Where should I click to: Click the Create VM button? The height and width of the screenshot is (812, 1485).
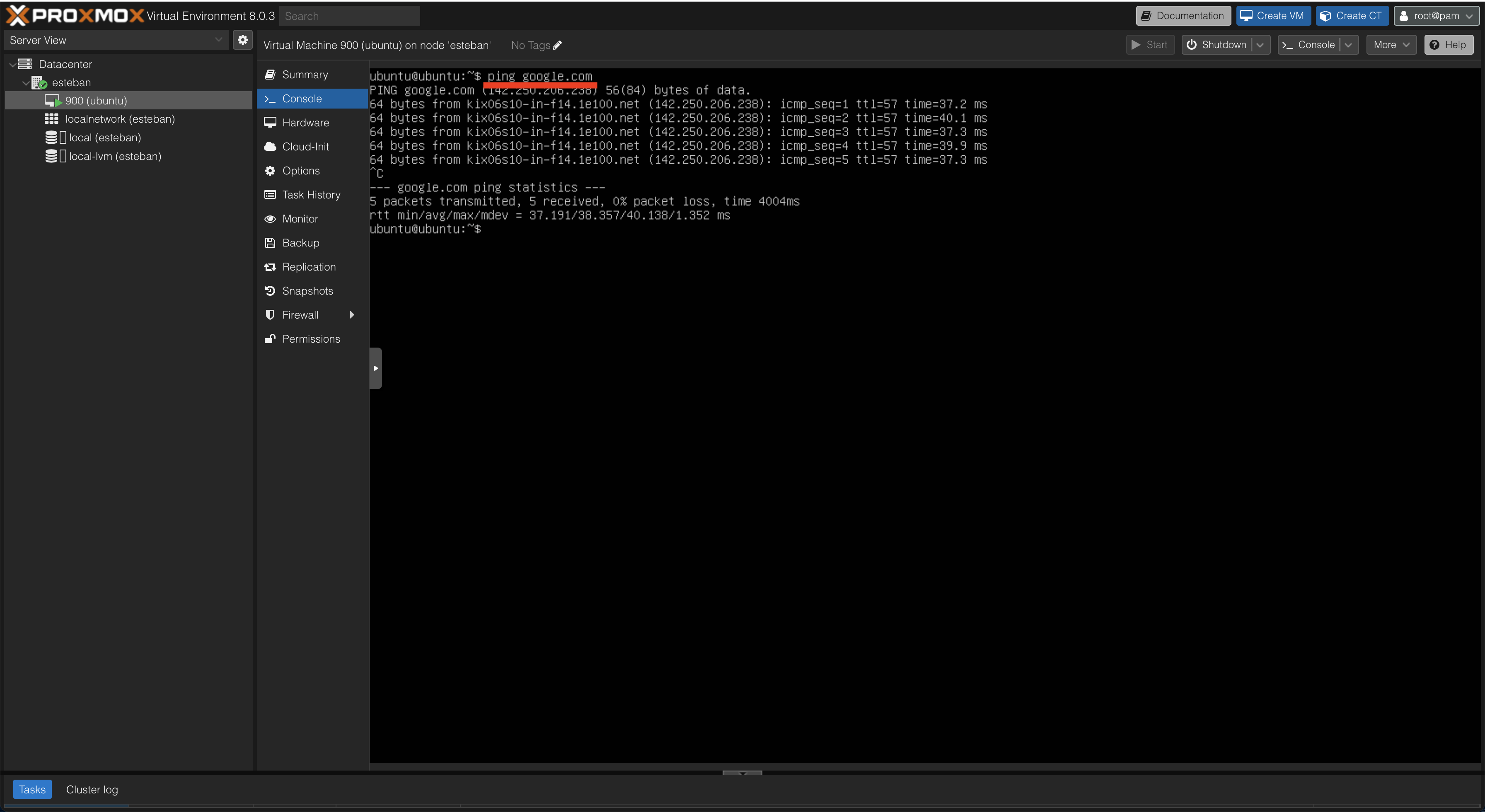1273,16
